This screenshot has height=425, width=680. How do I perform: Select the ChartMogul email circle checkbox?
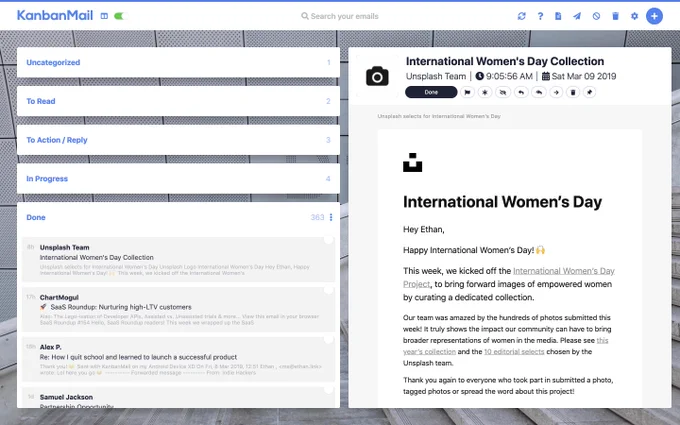[329, 289]
